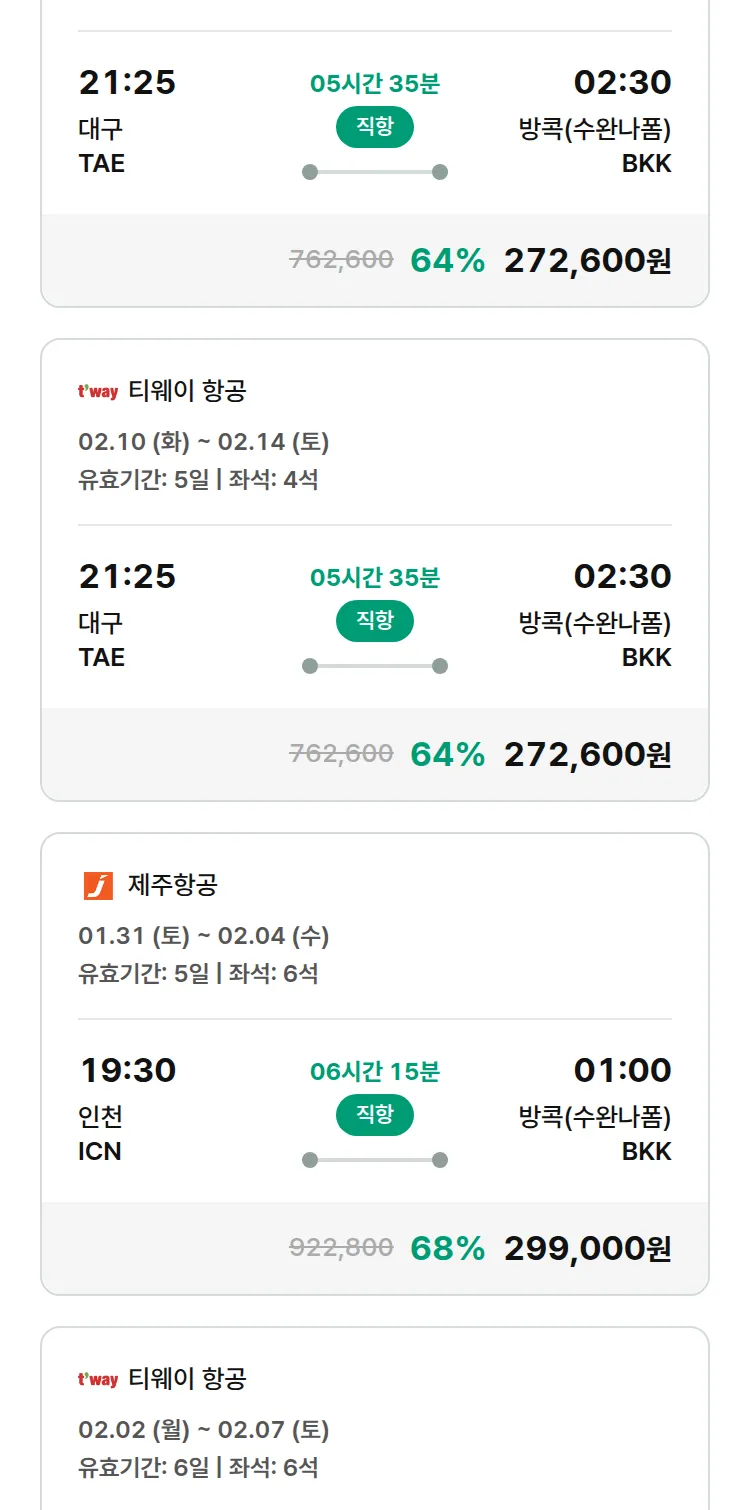Viewport: 750px width, 1510px height.
Task: Click the 02.02 (월) ~ 02.07 (토) date range
Action: point(204,1430)
